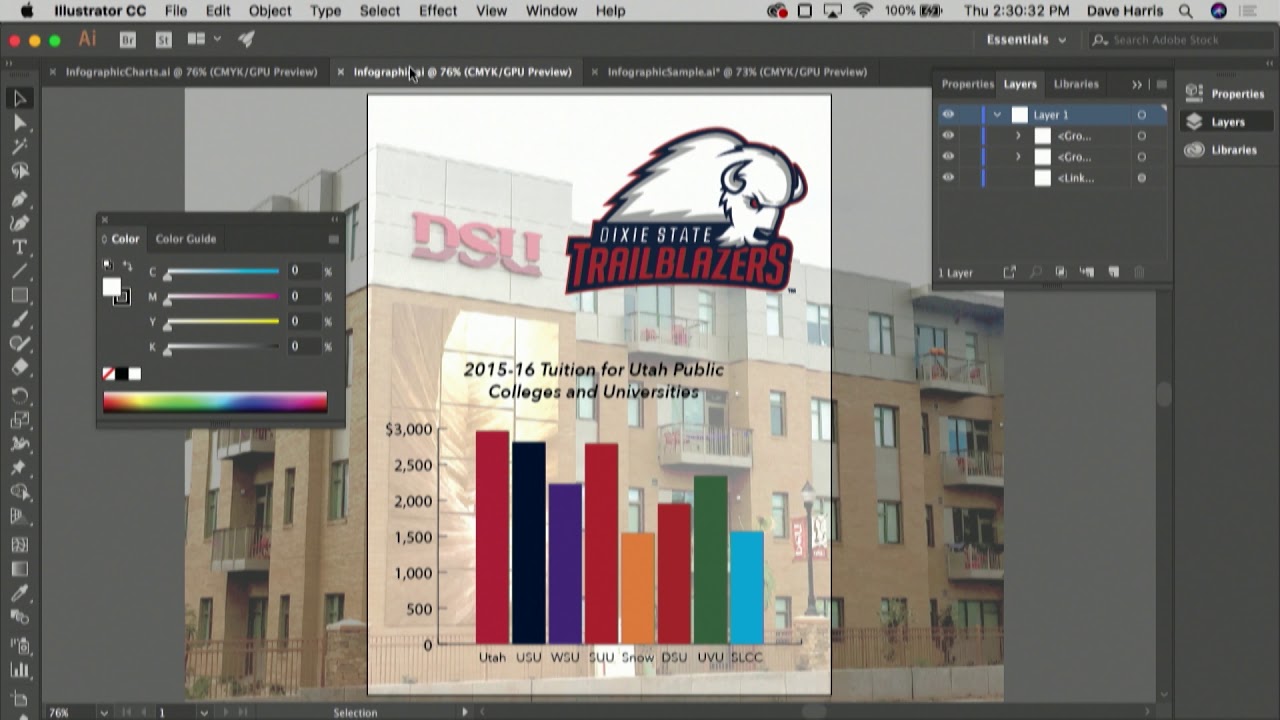Open the Object menu
The height and width of the screenshot is (720, 1280).
(270, 11)
